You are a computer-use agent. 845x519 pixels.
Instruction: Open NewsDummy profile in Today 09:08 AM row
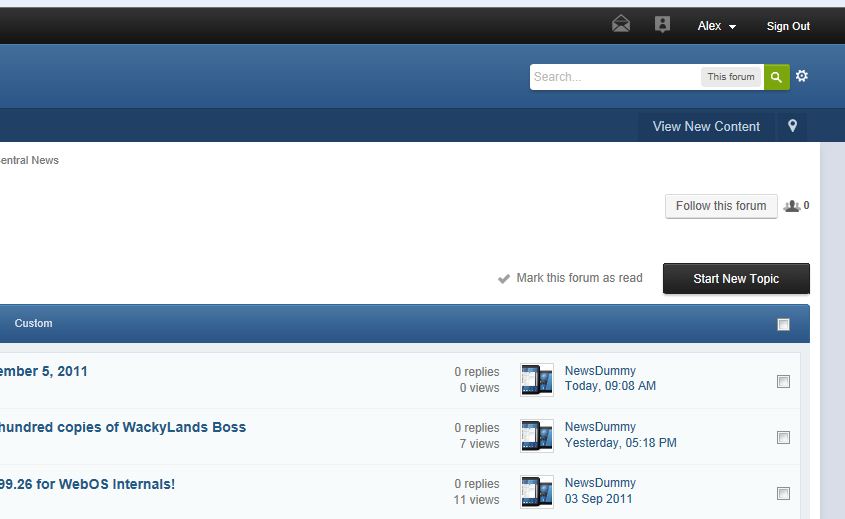coord(600,371)
